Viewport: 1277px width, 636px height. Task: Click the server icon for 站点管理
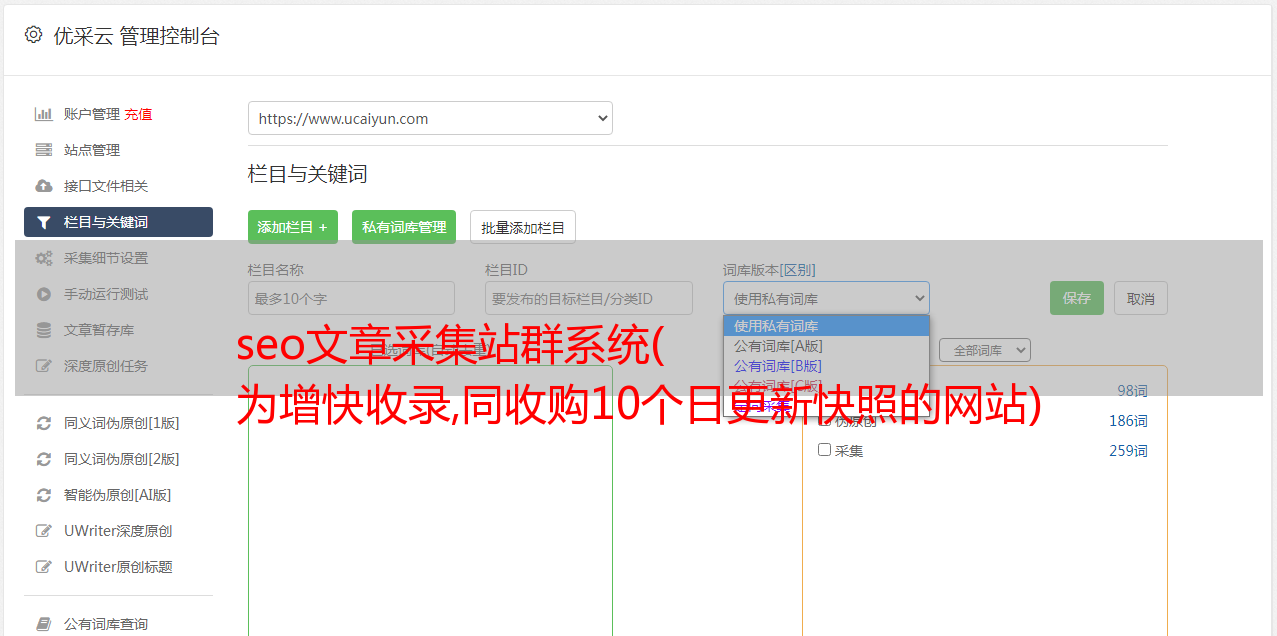coord(44,150)
